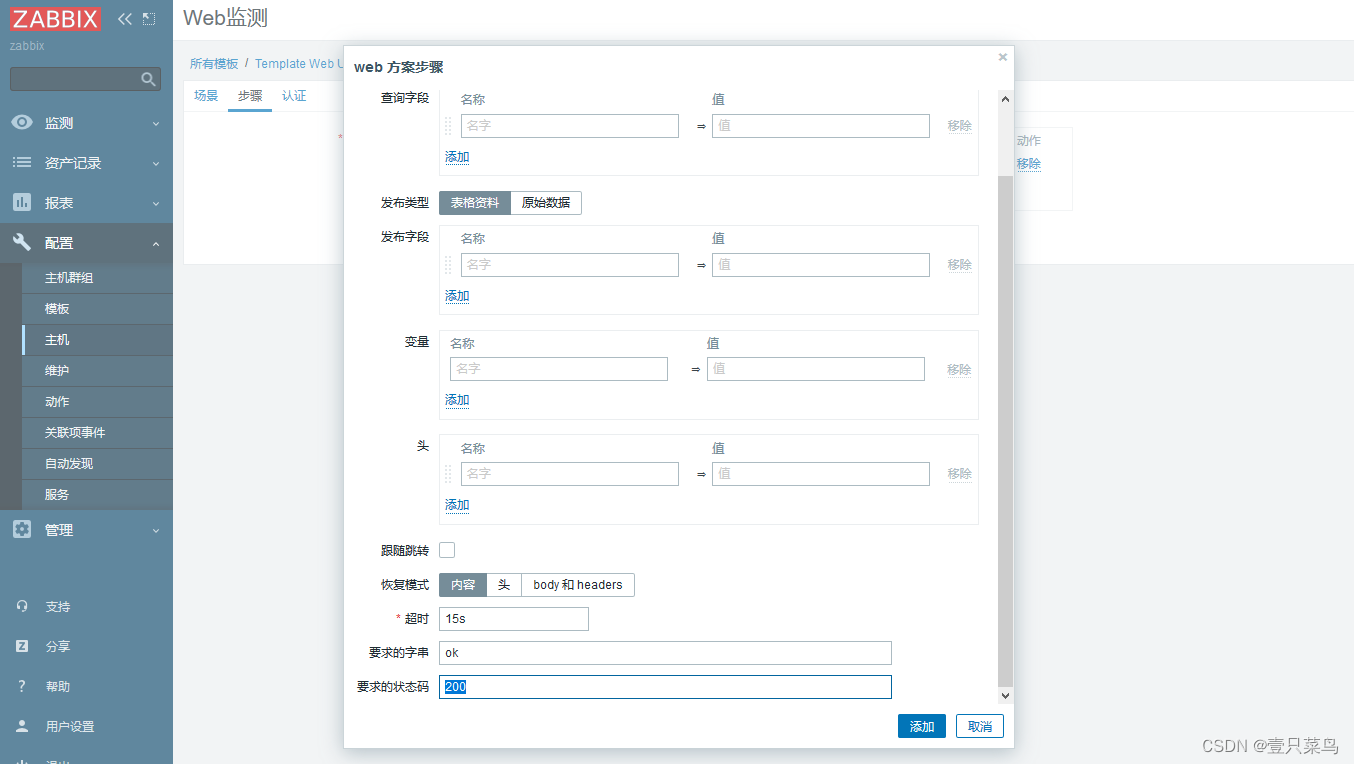
Task: Click the blue 添加 dialog button
Action: tap(922, 727)
